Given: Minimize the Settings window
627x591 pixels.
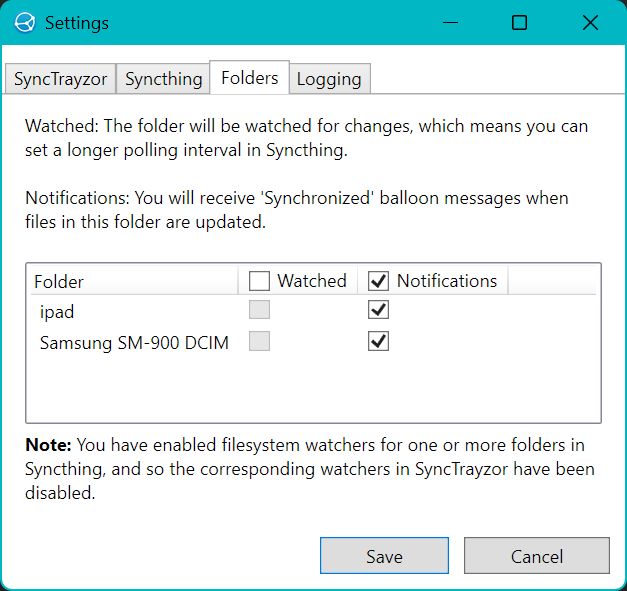Looking at the screenshot, I should (x=450, y=22).
